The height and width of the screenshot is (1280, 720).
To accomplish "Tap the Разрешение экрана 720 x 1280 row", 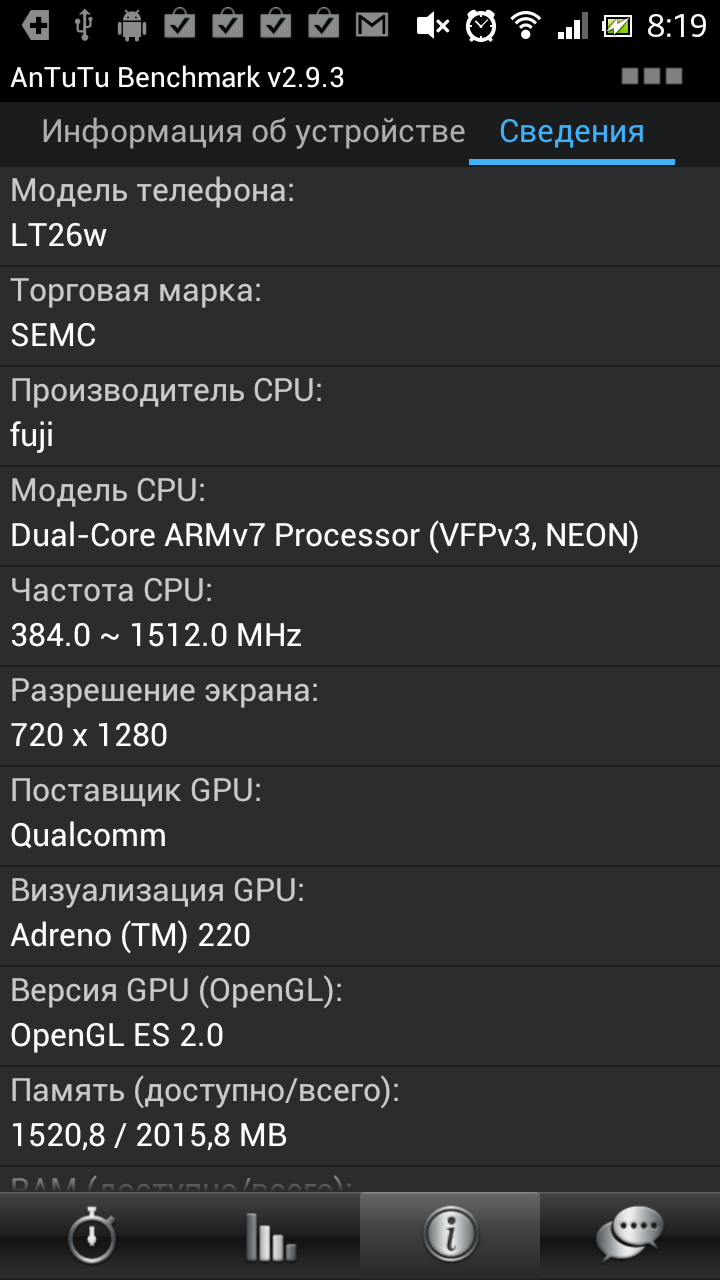I will (360, 714).
